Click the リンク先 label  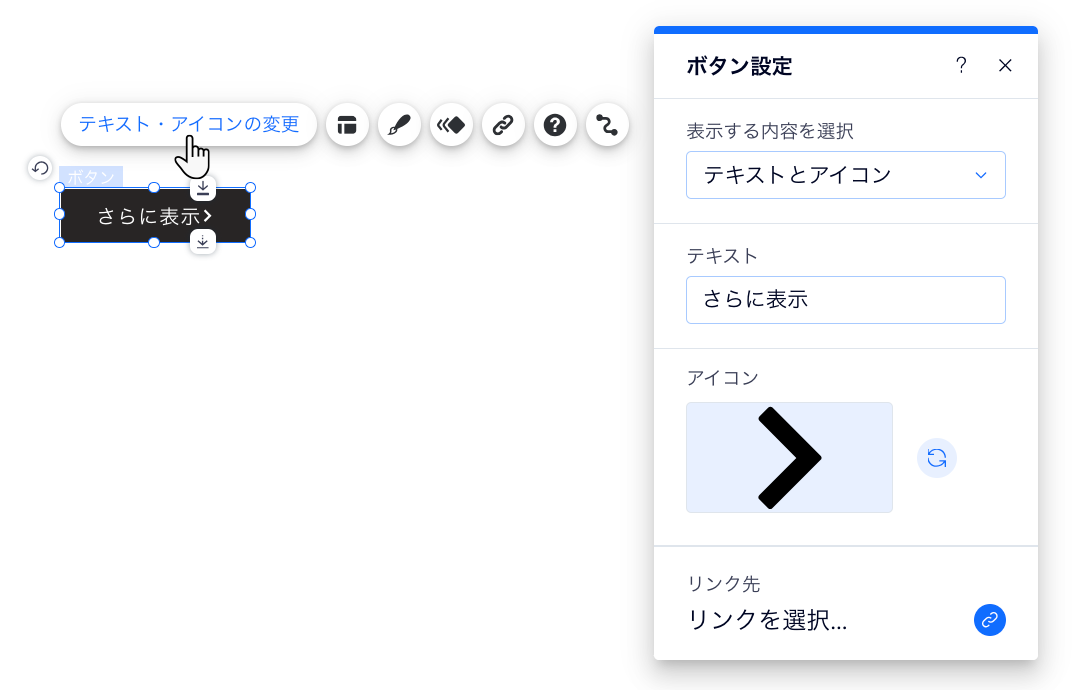click(x=723, y=584)
